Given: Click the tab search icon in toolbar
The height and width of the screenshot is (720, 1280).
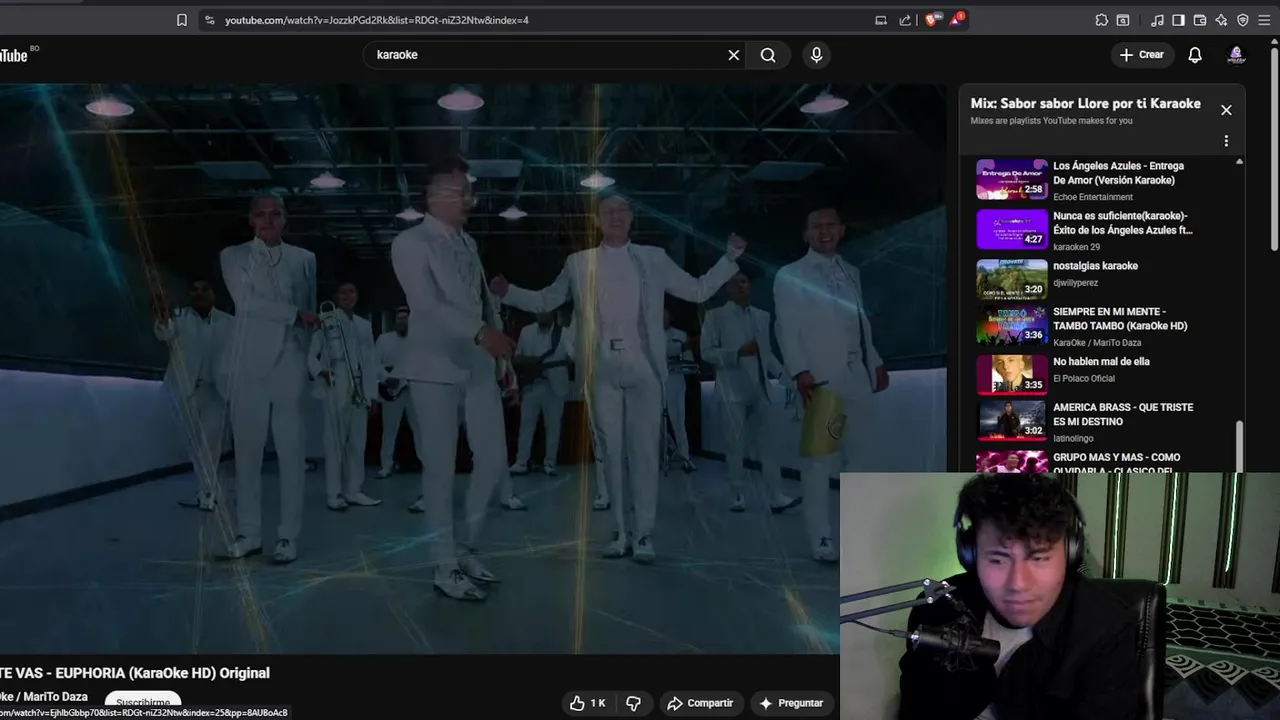Looking at the screenshot, I should [x=1123, y=20].
